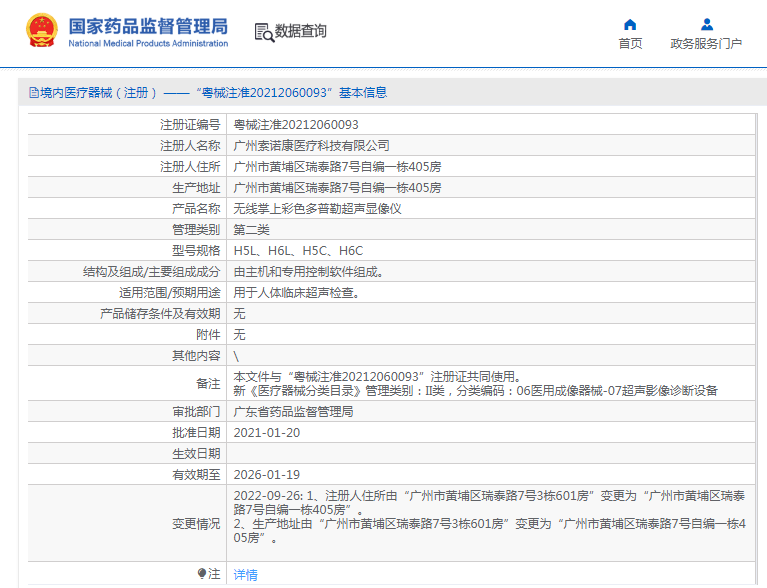Click the bulb icon beside 注
767x588 pixels.
click(202, 574)
